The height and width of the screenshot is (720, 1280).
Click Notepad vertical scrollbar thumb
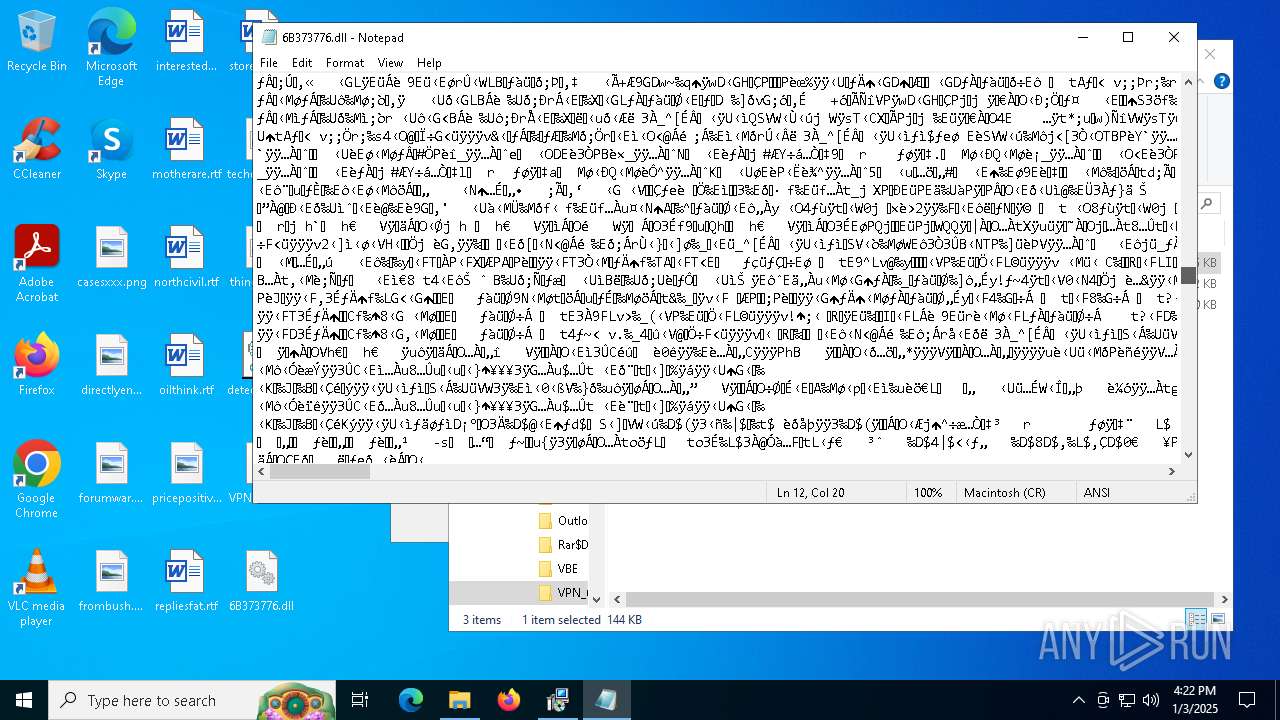1188,275
